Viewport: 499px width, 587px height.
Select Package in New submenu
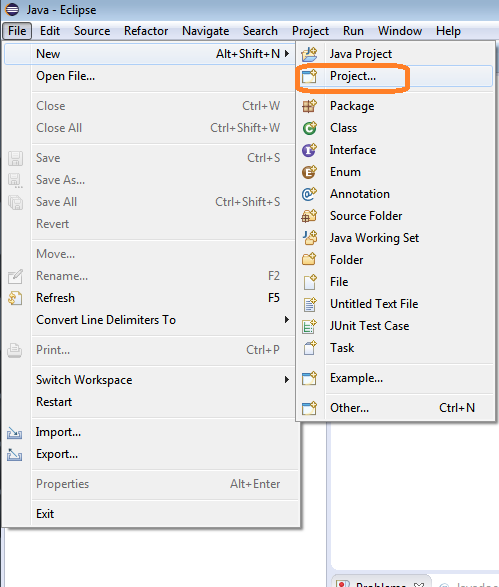[395, 106]
